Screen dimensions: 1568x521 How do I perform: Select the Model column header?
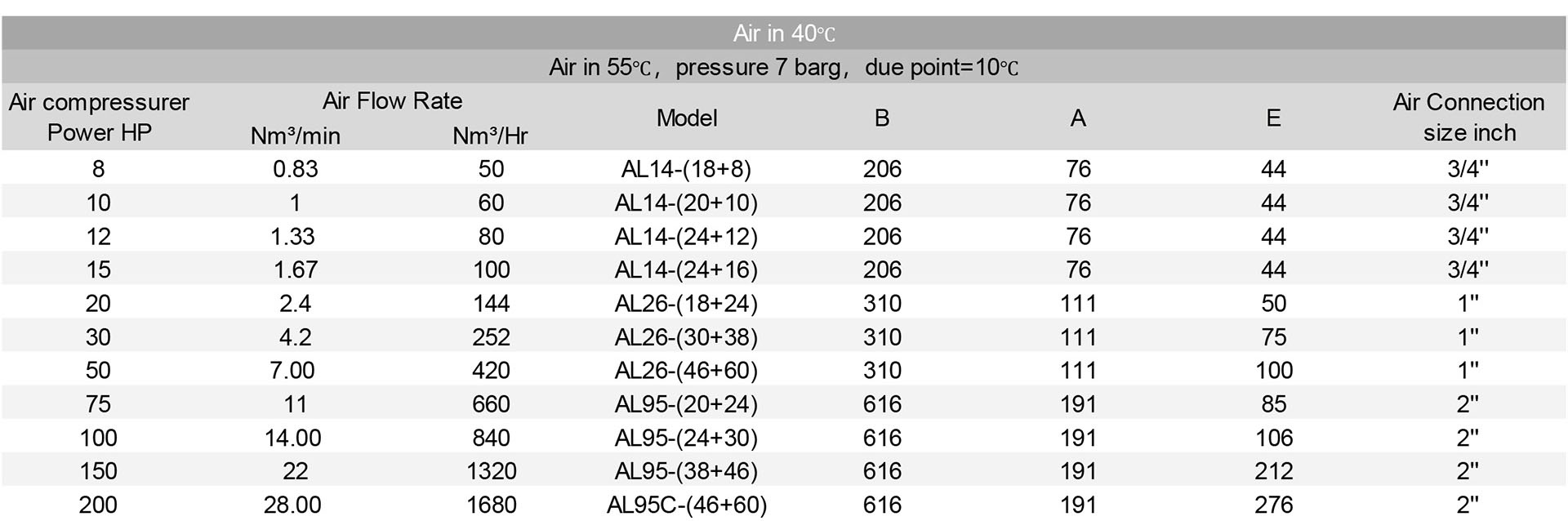[x=687, y=118]
